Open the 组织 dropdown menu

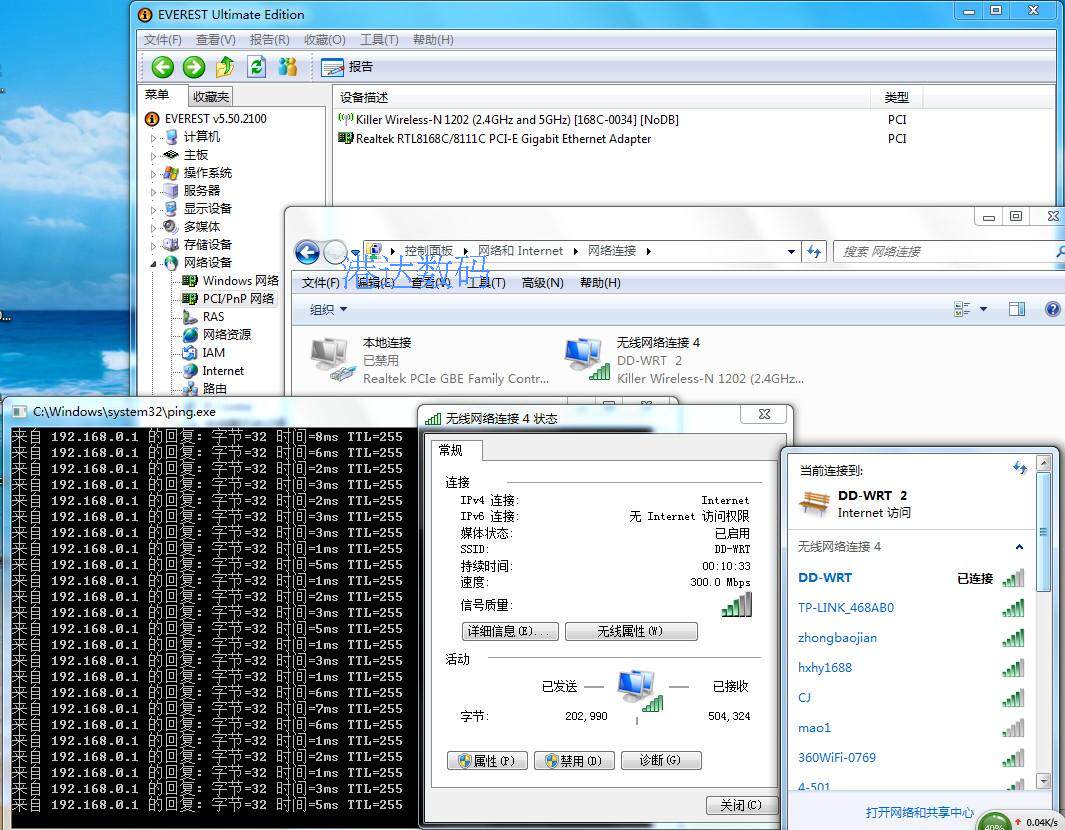328,309
